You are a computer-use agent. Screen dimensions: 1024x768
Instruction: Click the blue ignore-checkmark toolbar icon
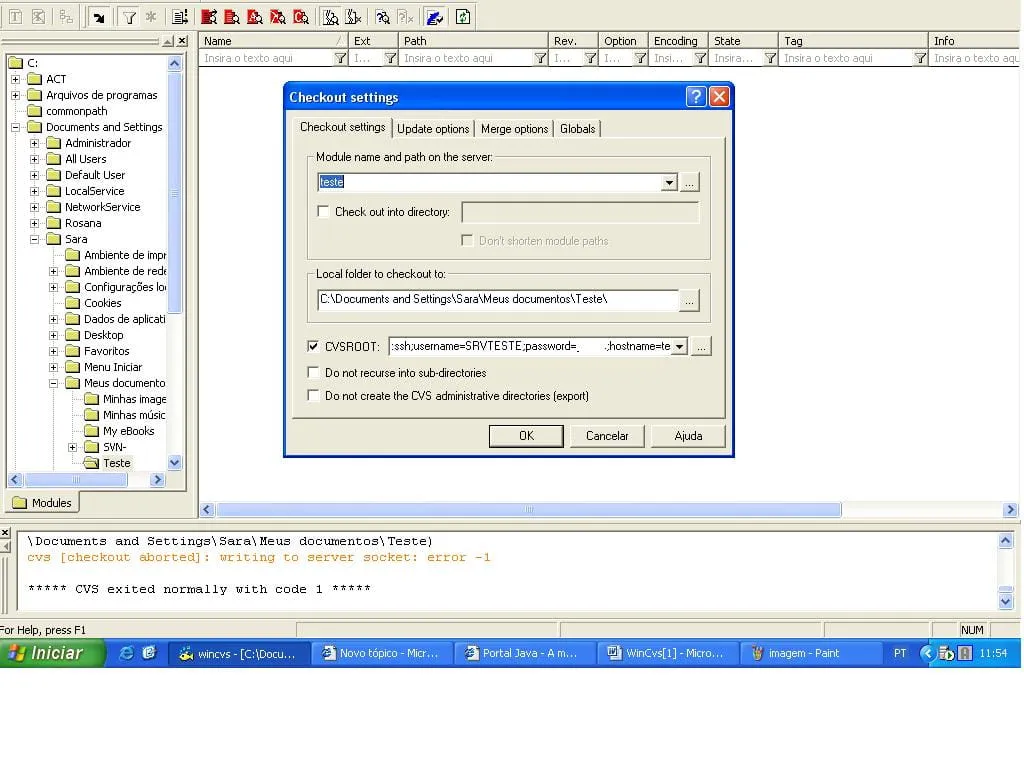point(435,17)
